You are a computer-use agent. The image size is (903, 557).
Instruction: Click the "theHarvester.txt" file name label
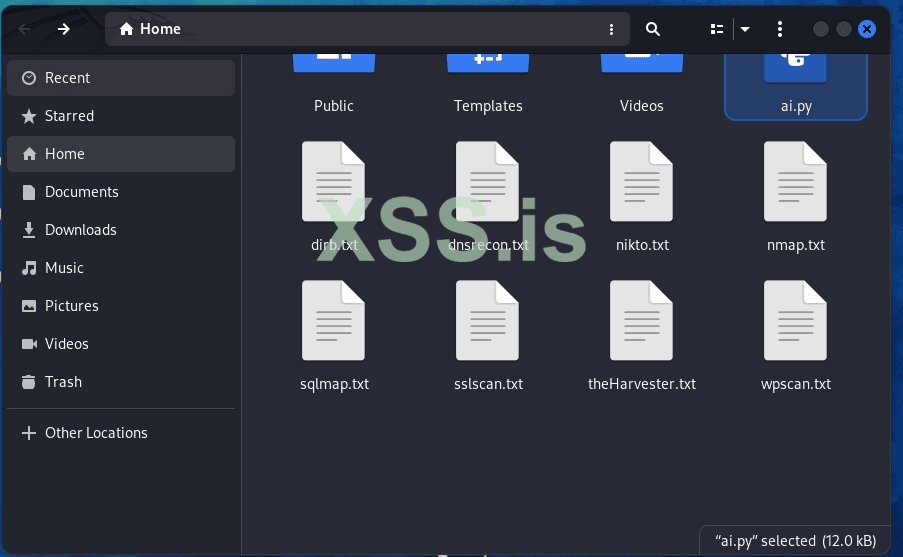(x=642, y=384)
